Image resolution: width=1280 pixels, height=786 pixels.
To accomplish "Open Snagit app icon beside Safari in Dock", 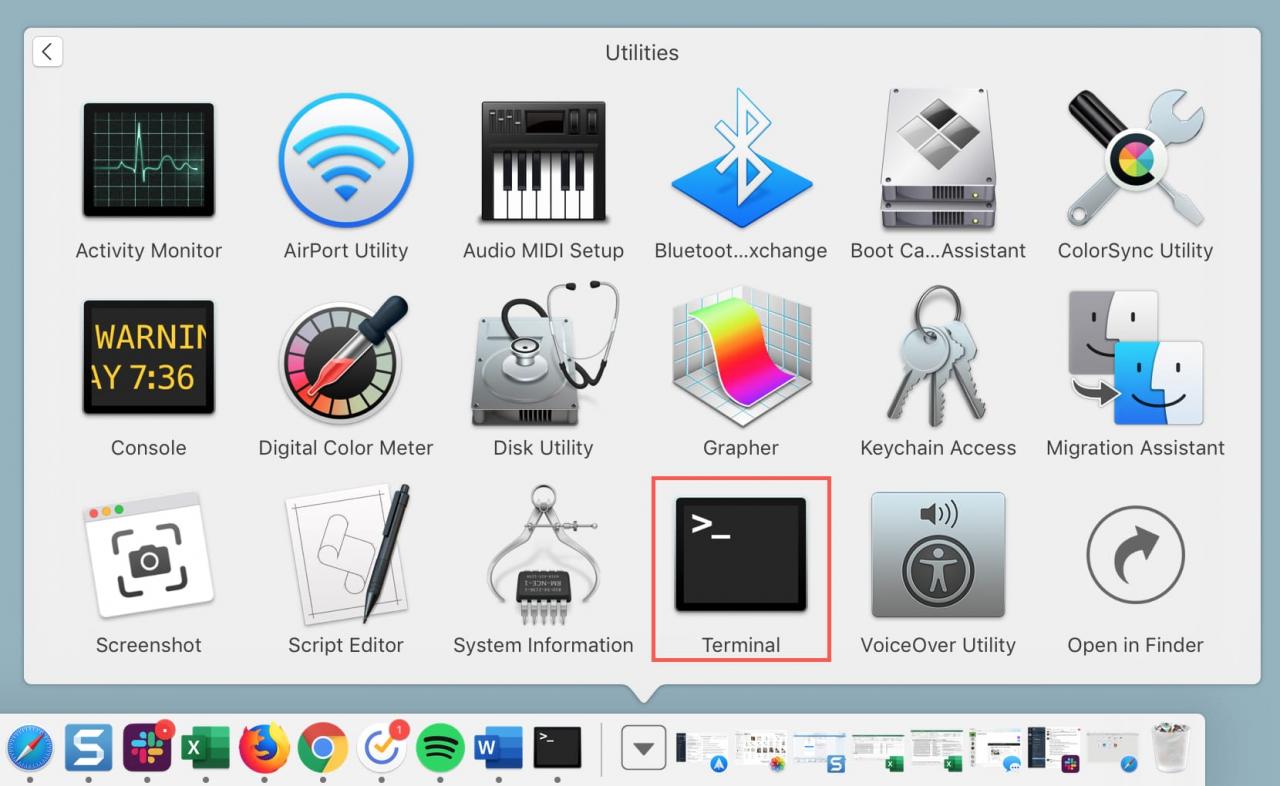I will pos(88,748).
